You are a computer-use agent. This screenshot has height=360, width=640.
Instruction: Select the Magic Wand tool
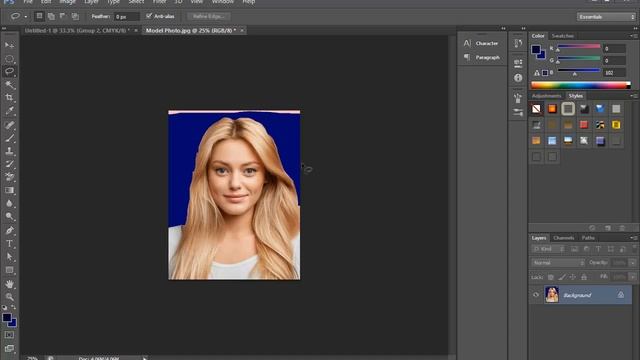[9, 84]
